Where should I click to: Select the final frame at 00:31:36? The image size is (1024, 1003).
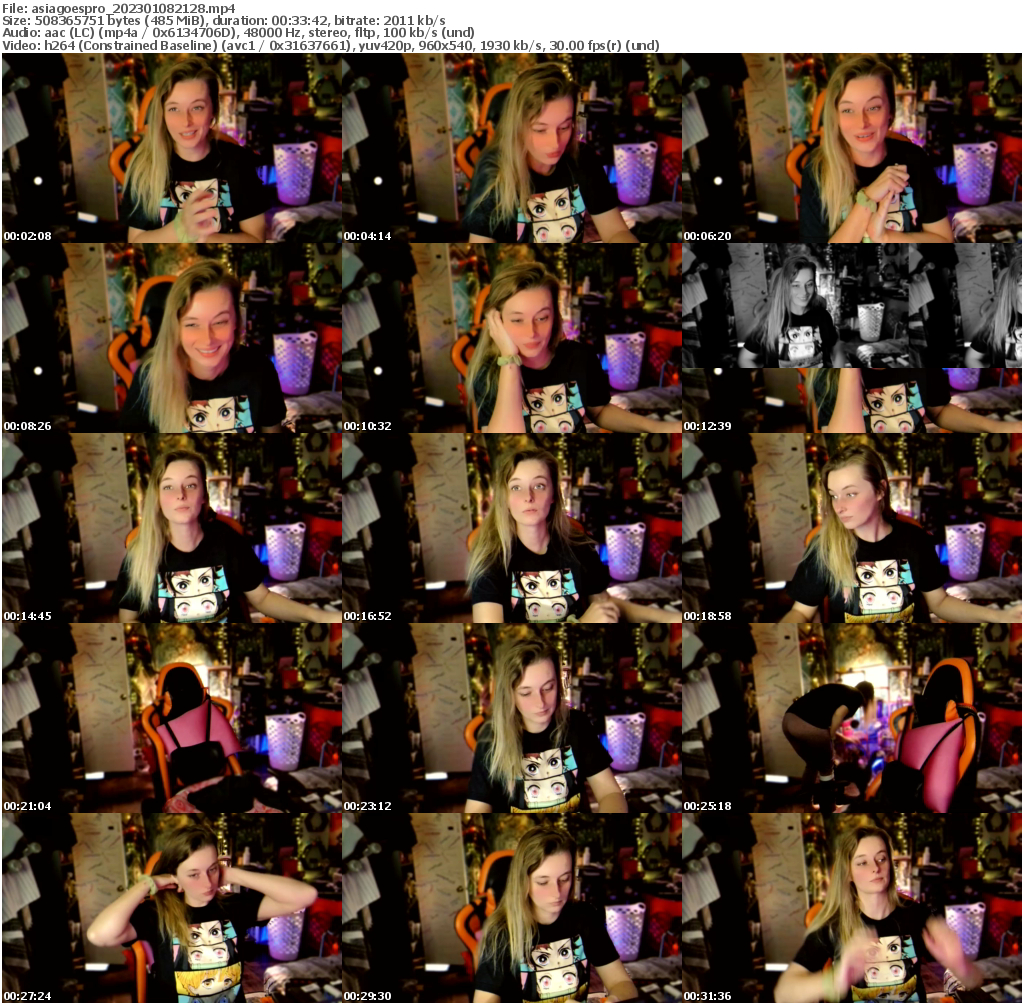852,909
